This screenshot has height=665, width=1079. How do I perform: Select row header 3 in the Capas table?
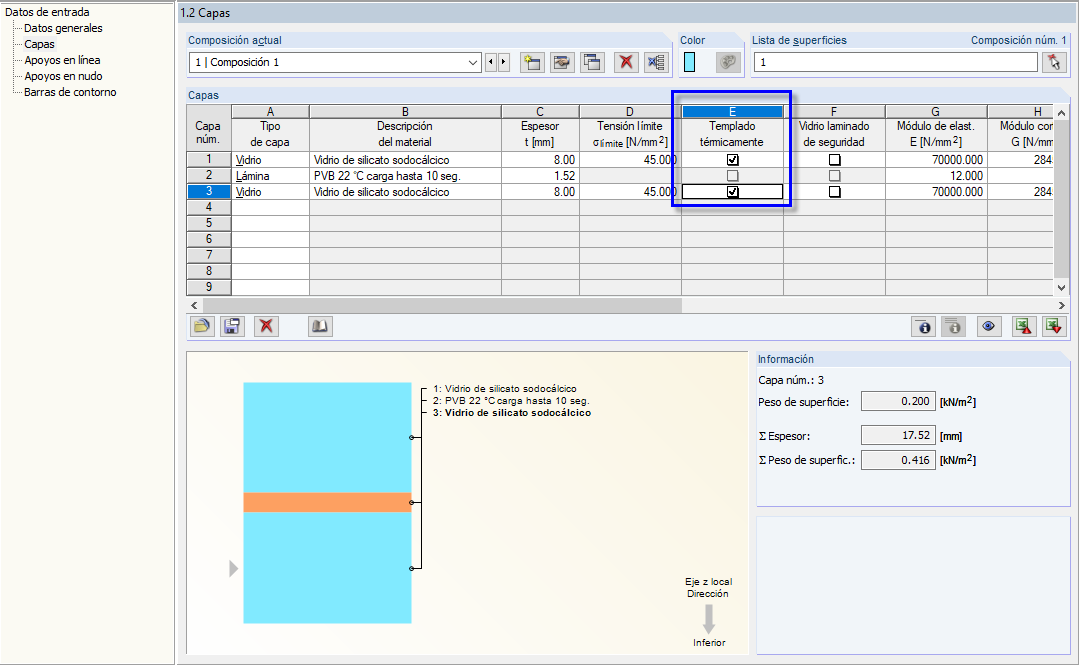[x=209, y=191]
